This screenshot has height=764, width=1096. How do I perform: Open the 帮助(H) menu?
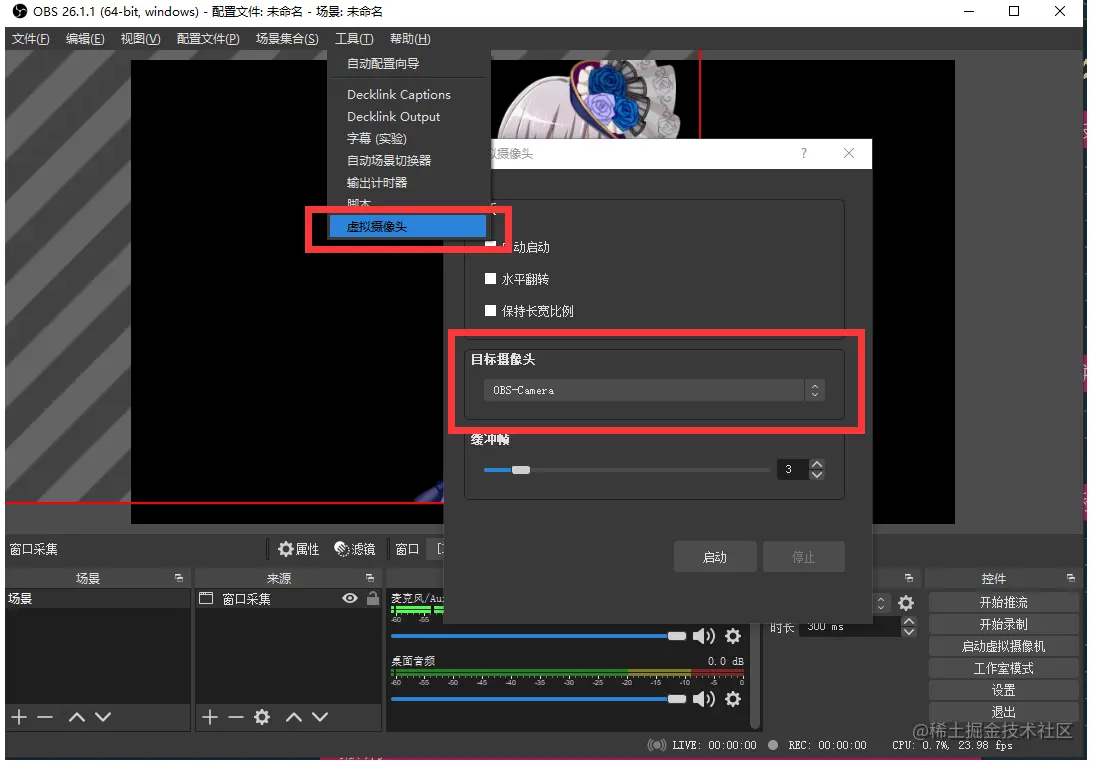pos(410,39)
